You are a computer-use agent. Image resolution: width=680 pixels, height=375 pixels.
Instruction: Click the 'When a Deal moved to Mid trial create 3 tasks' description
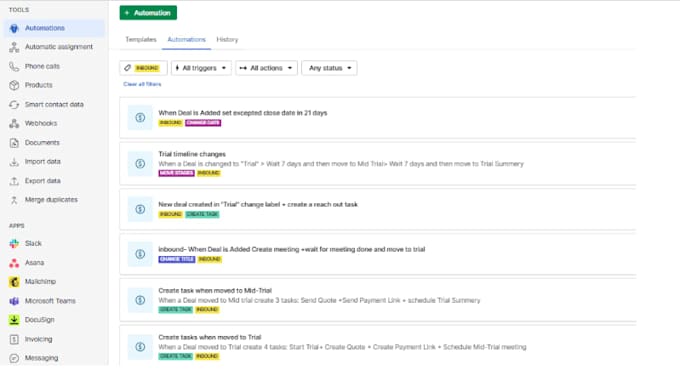click(320, 300)
